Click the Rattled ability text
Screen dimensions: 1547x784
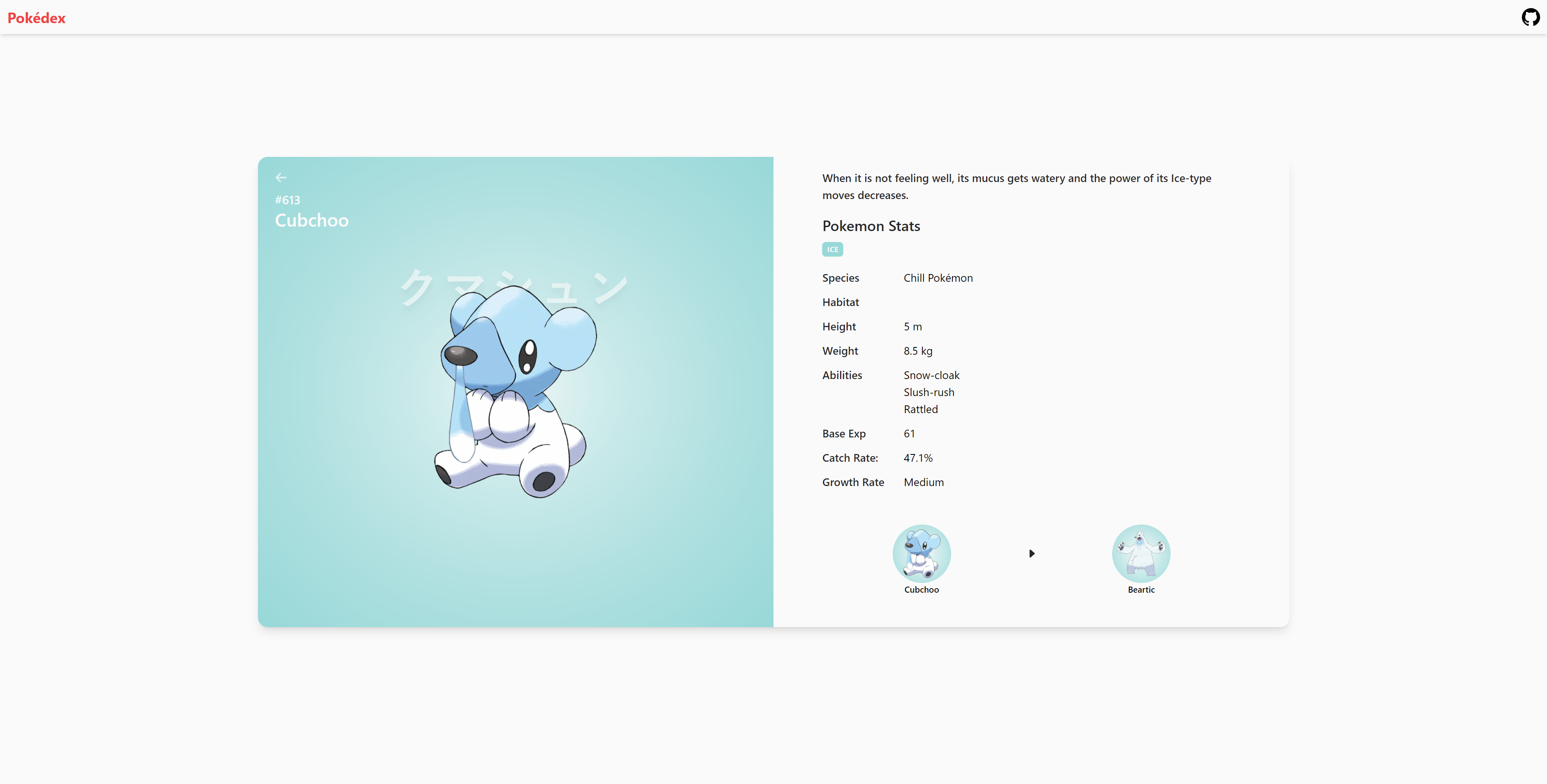[920, 409]
